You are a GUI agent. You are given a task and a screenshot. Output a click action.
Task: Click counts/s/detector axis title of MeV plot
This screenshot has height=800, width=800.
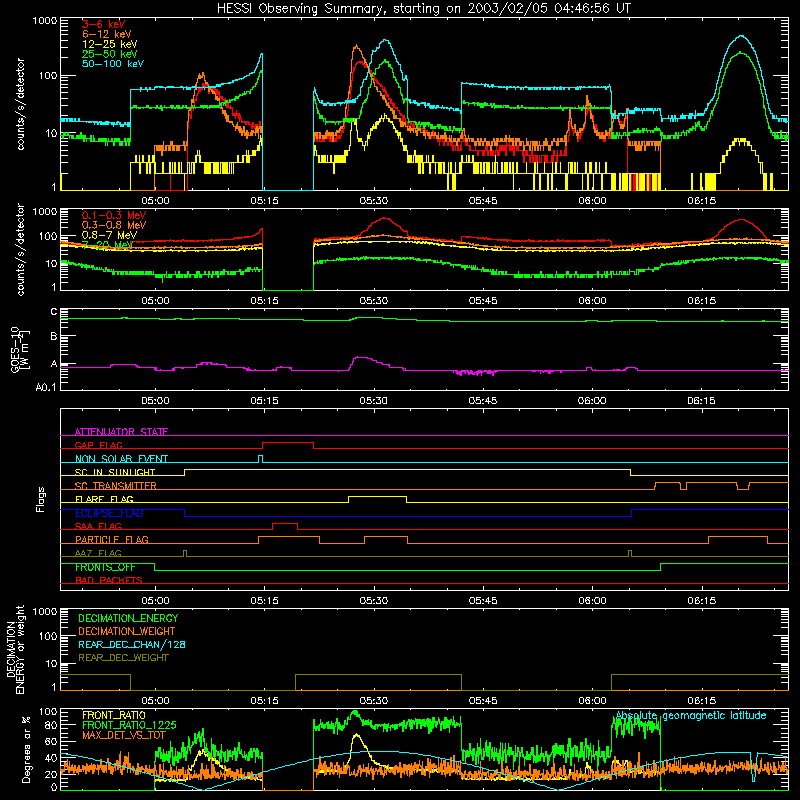(20, 249)
